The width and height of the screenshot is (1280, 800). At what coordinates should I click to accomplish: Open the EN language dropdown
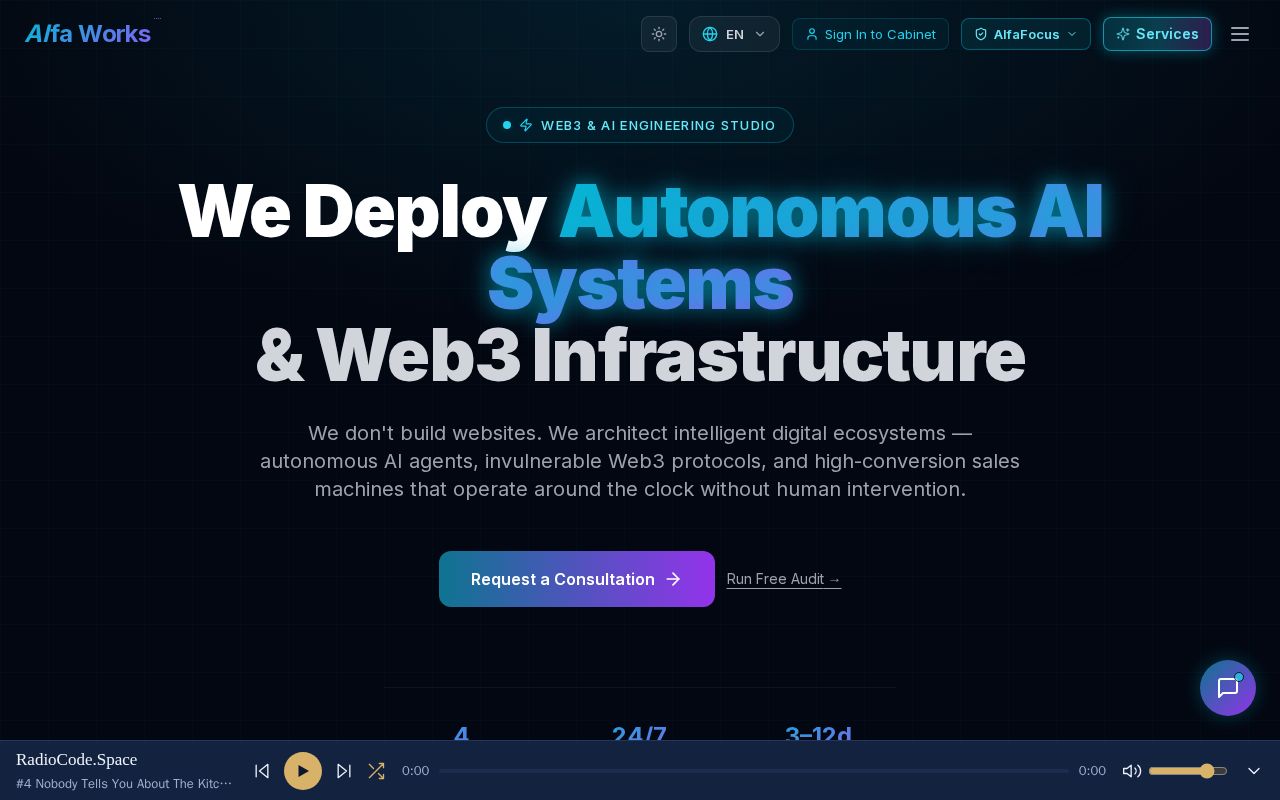pos(734,34)
